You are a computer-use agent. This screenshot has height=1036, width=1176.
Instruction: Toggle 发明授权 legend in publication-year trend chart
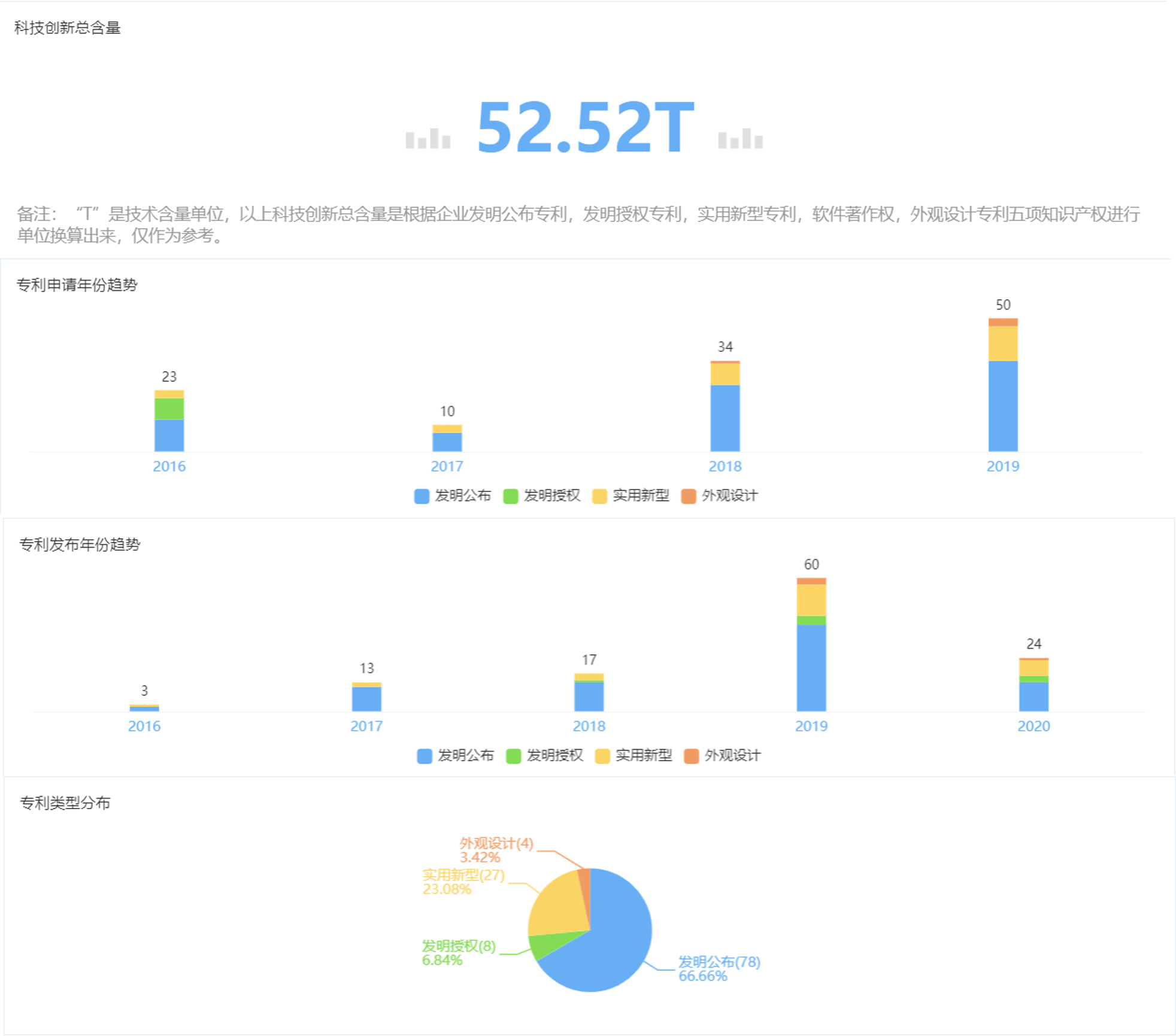(x=544, y=755)
